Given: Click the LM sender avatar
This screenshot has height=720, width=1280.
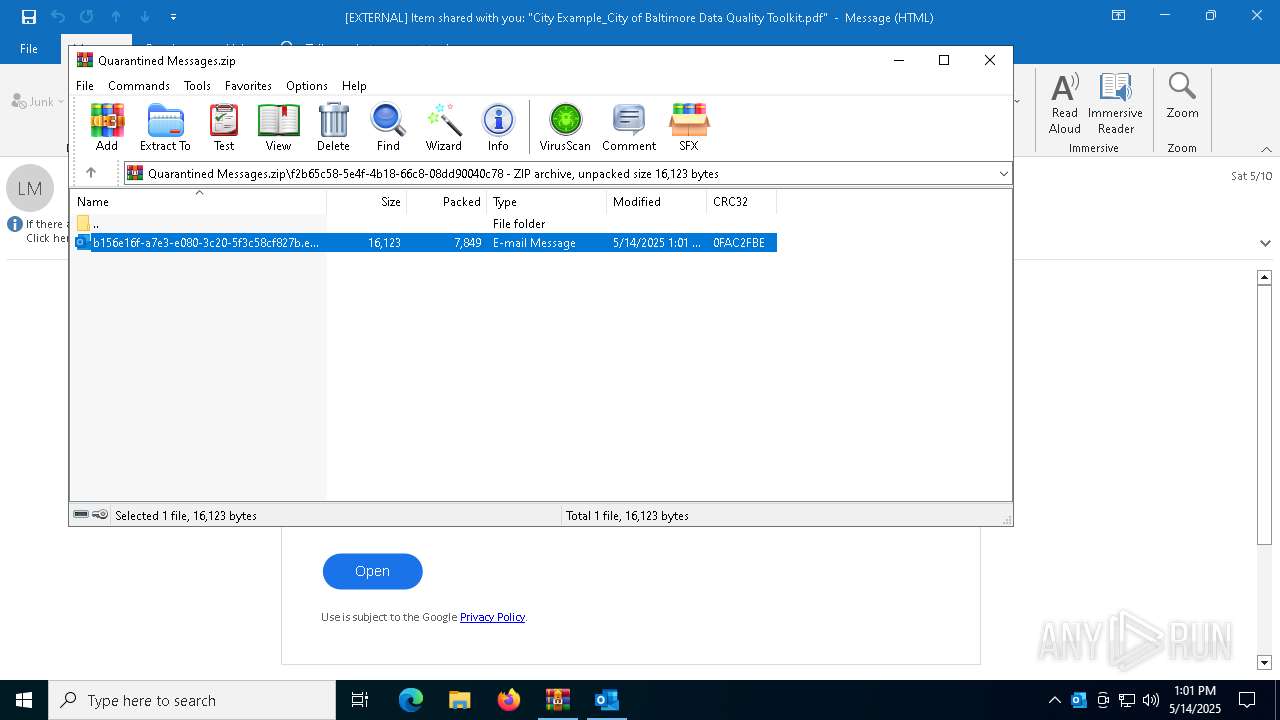Looking at the screenshot, I should click(30, 188).
